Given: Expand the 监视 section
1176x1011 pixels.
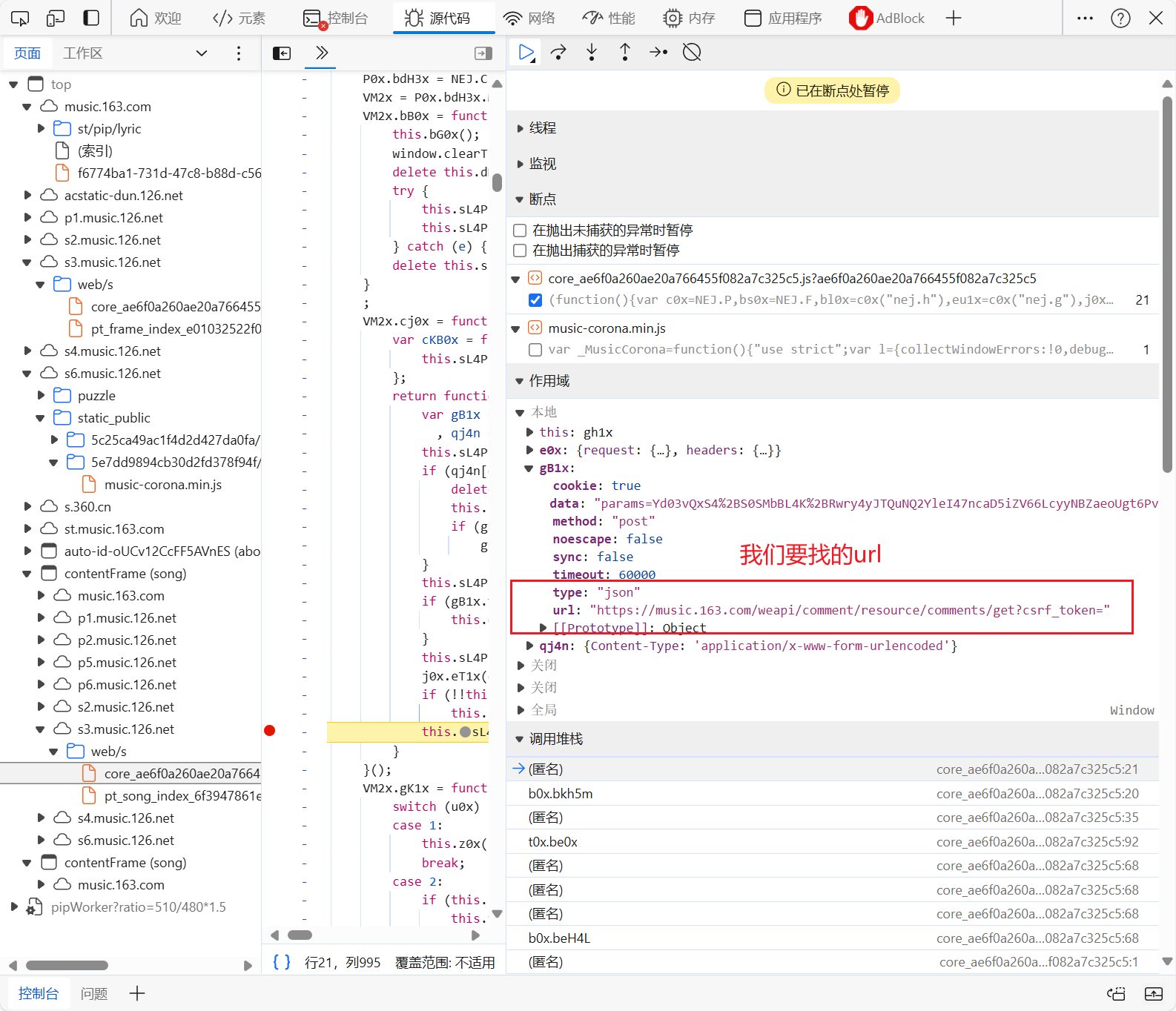Looking at the screenshot, I should [542, 164].
